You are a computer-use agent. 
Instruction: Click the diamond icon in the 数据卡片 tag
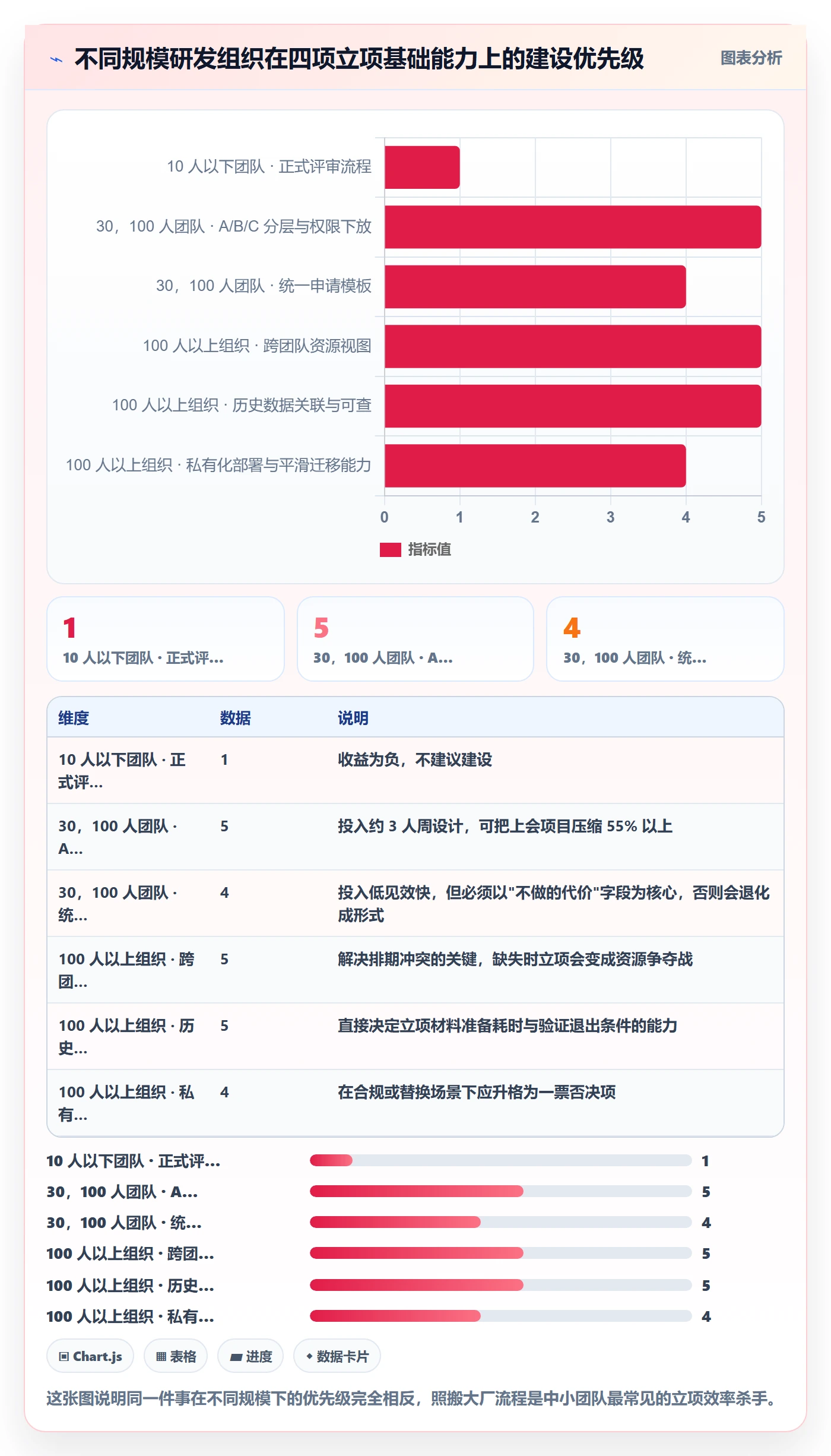[309, 1356]
